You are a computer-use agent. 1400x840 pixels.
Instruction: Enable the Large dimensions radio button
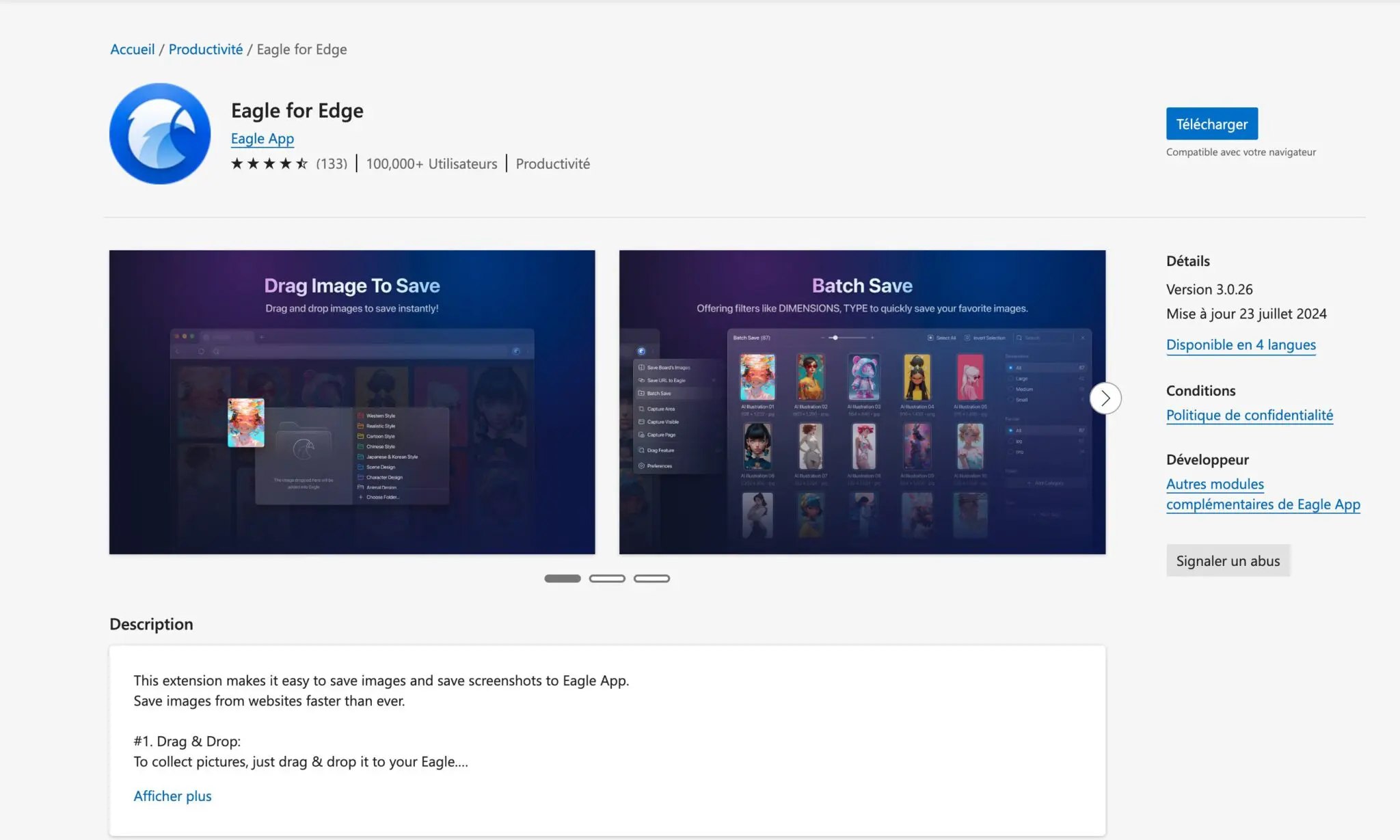(x=1011, y=379)
